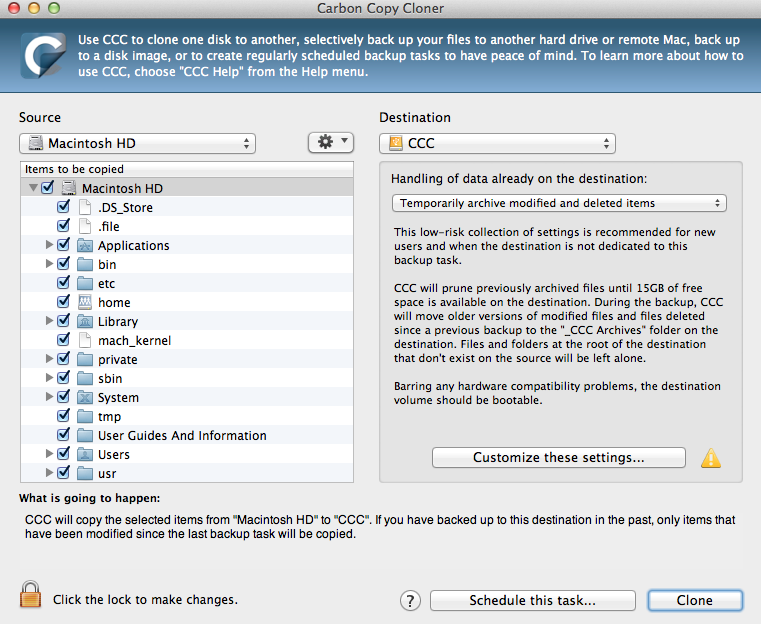This screenshot has width=761, height=624.
Task: Click the Users folder icon
Action: [x=85, y=454]
